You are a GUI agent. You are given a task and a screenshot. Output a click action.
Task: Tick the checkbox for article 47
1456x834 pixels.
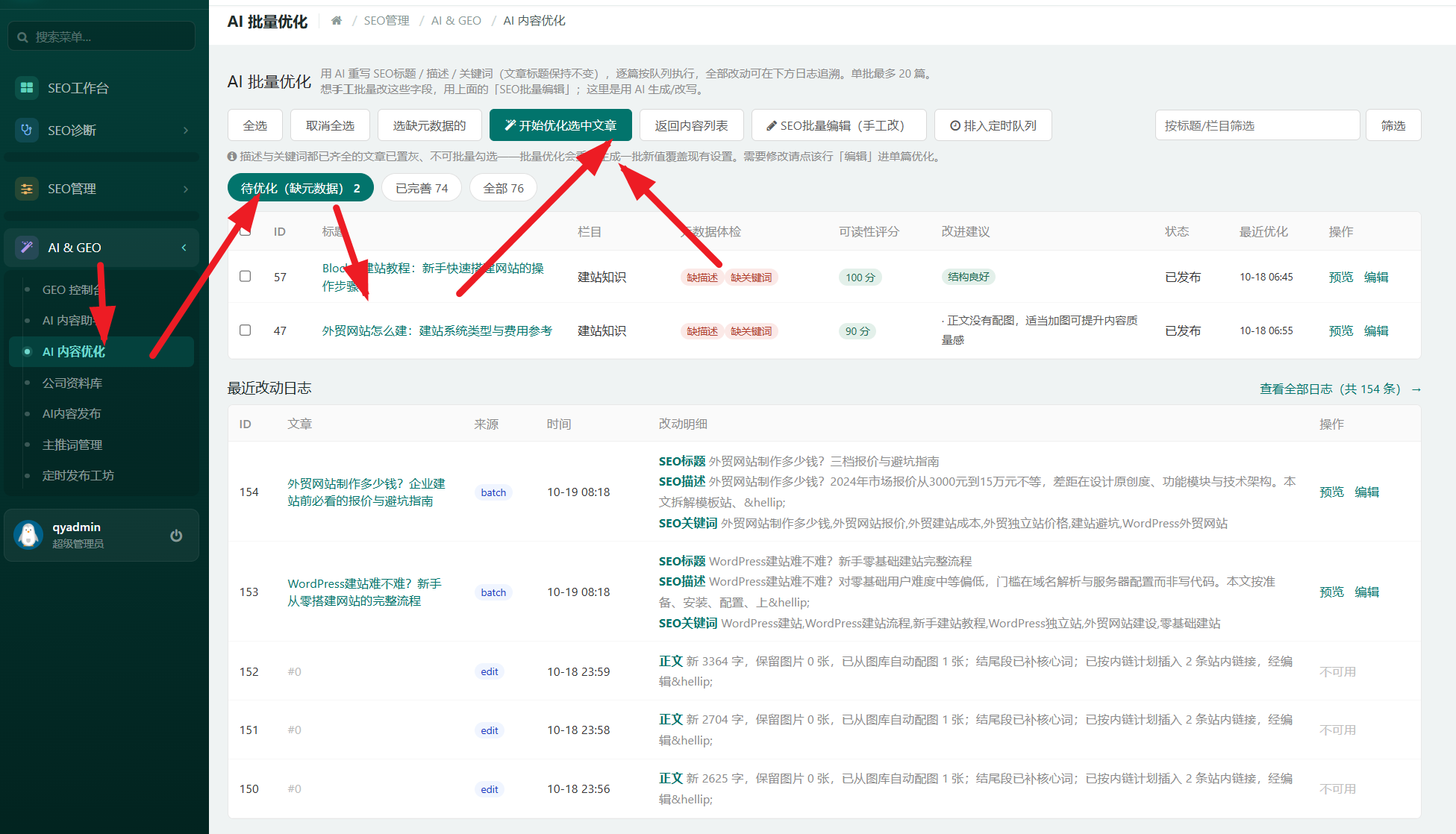tap(245, 330)
